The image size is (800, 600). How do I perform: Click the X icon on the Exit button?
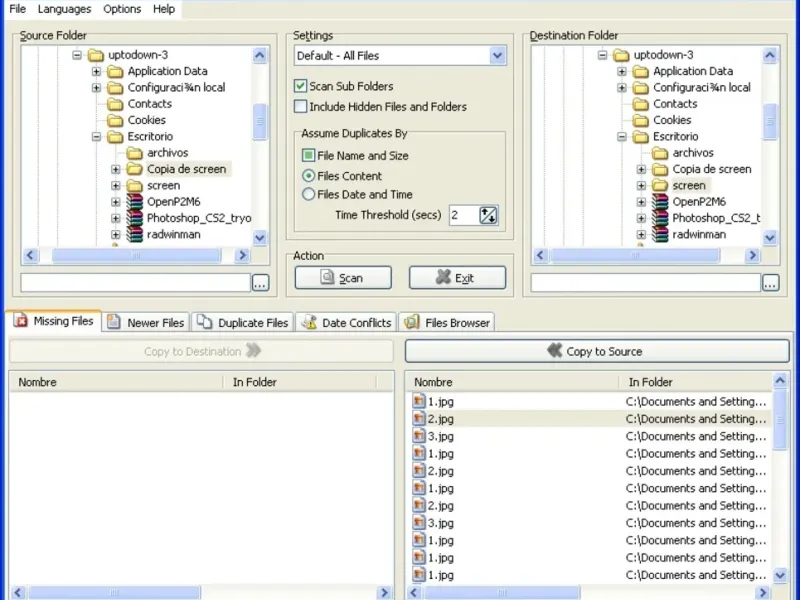(443, 277)
